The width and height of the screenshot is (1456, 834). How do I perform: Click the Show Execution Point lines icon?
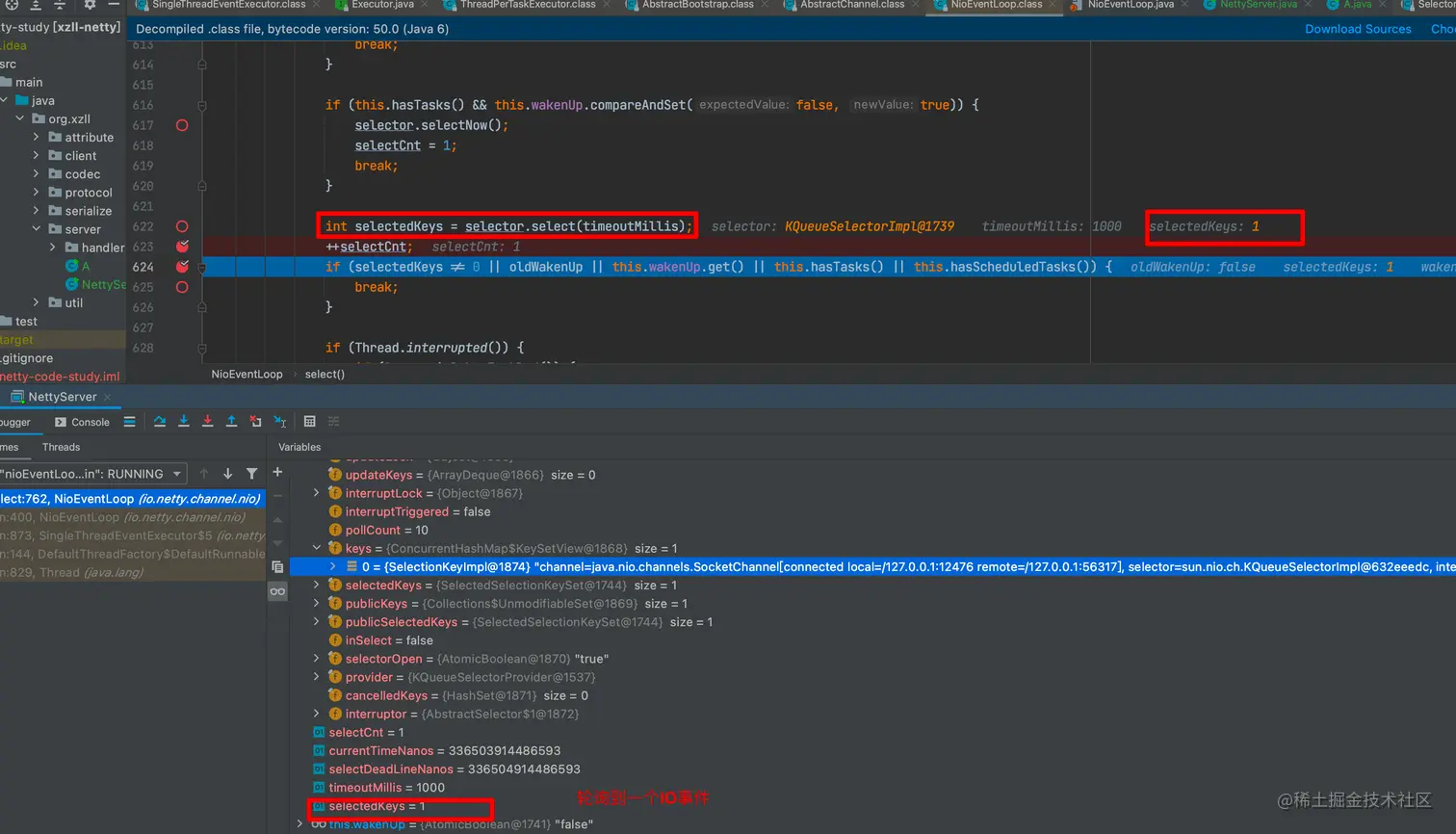129,422
